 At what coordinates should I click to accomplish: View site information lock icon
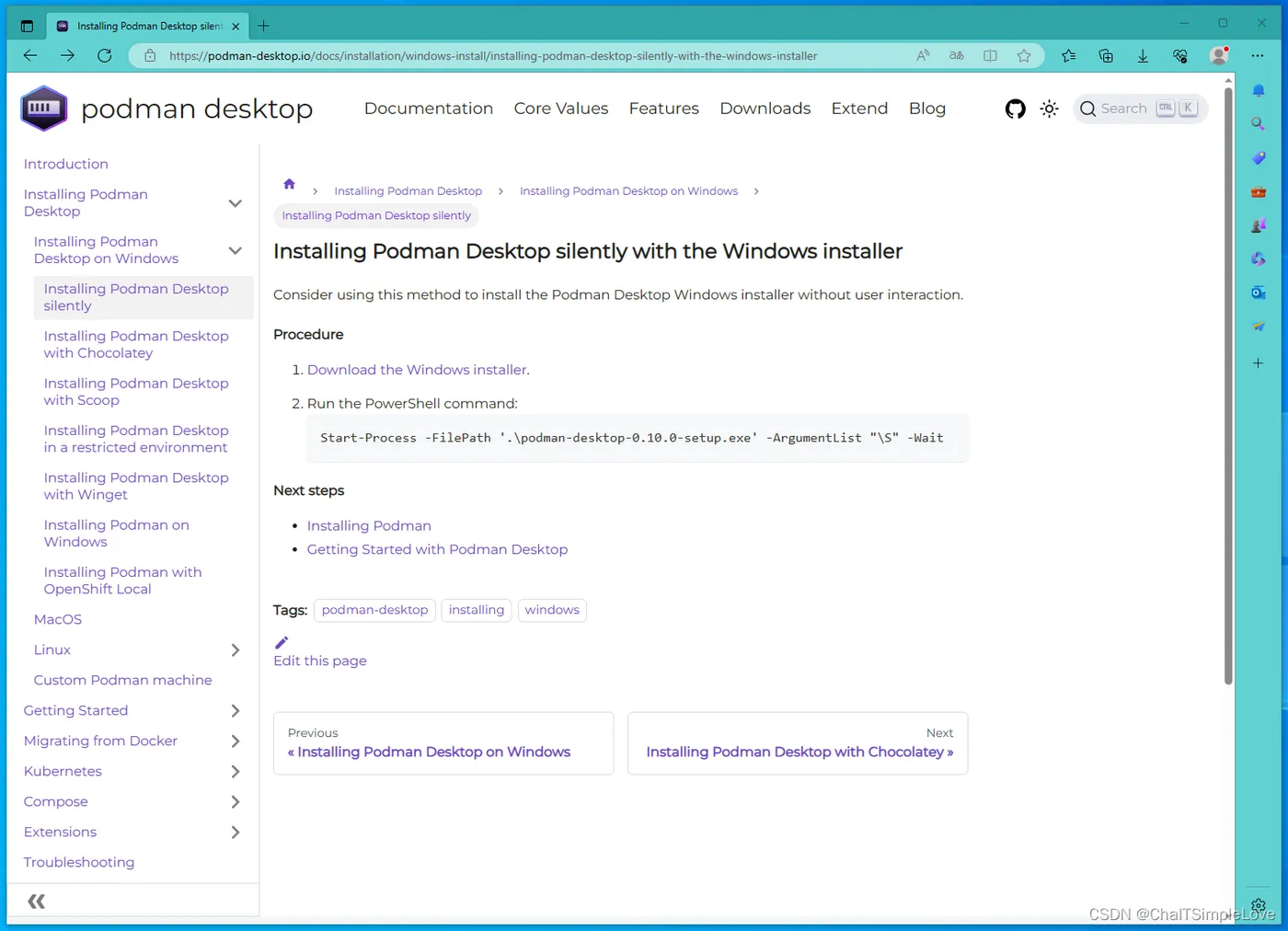(150, 56)
